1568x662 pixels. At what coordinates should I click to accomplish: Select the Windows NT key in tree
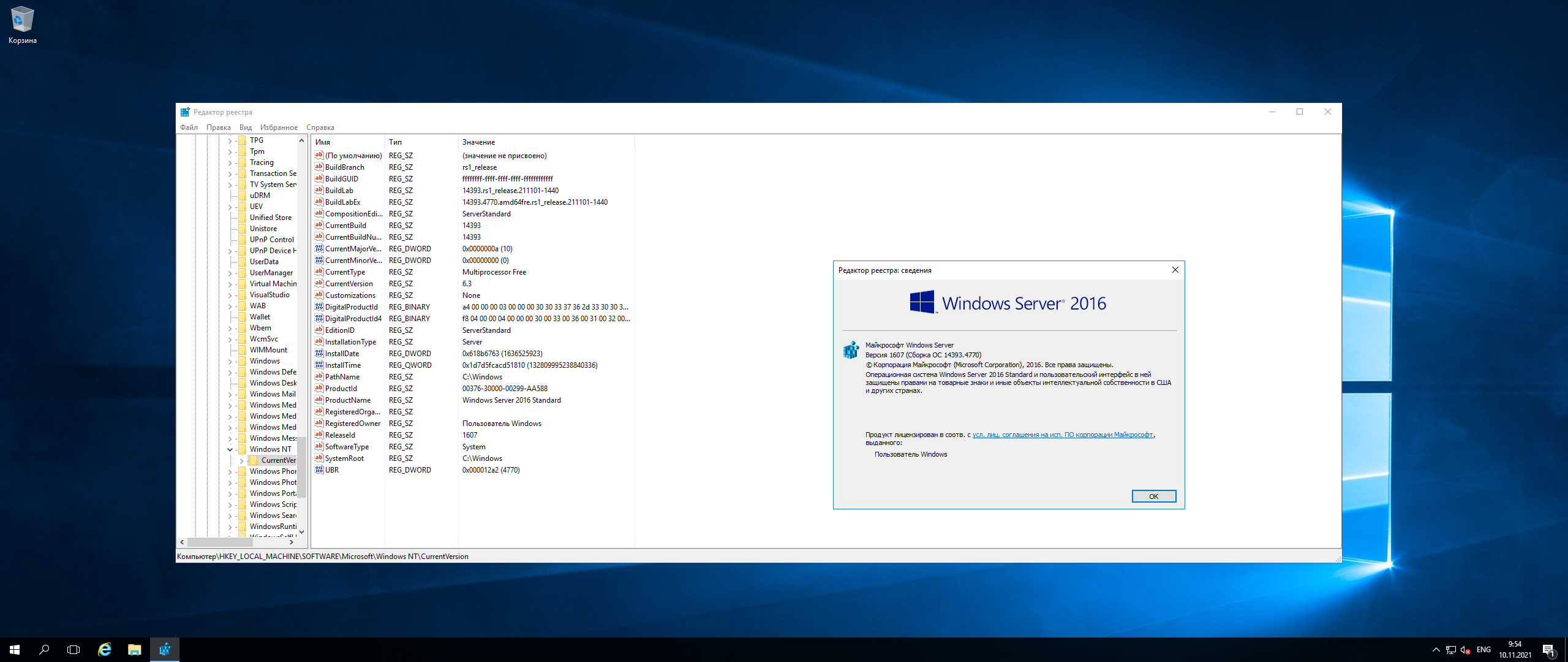pyautogui.click(x=270, y=449)
